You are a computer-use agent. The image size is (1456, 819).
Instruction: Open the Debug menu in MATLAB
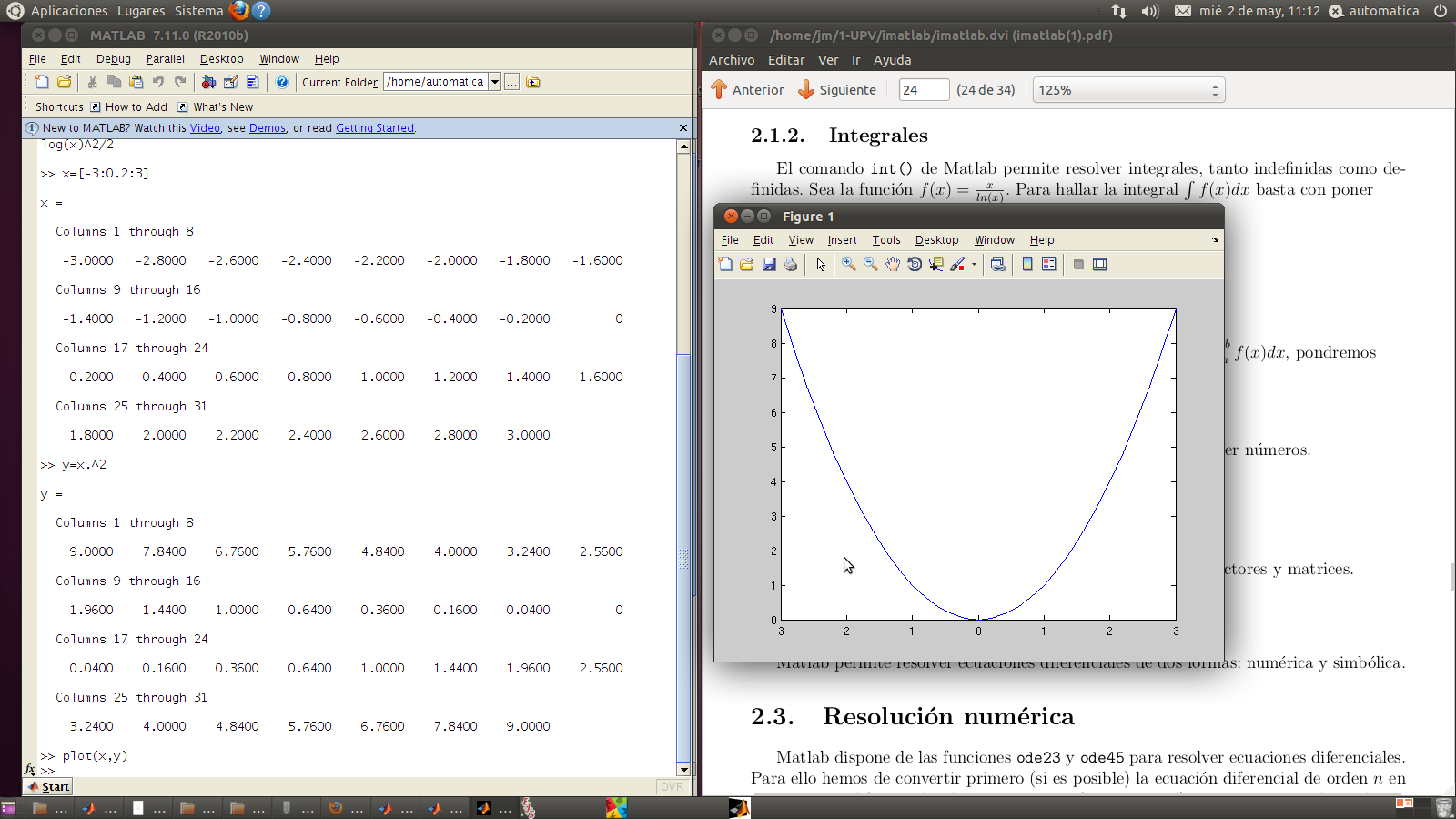coord(113,58)
